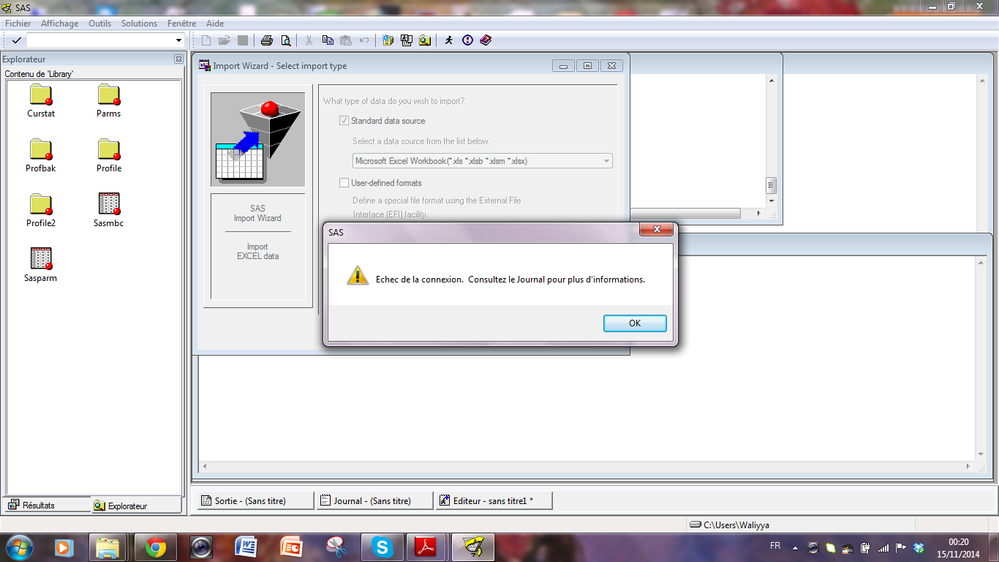This screenshot has height=562, width=999.
Task: Click the upper-right pane vertical scrollbar thumb
Action: click(x=771, y=185)
